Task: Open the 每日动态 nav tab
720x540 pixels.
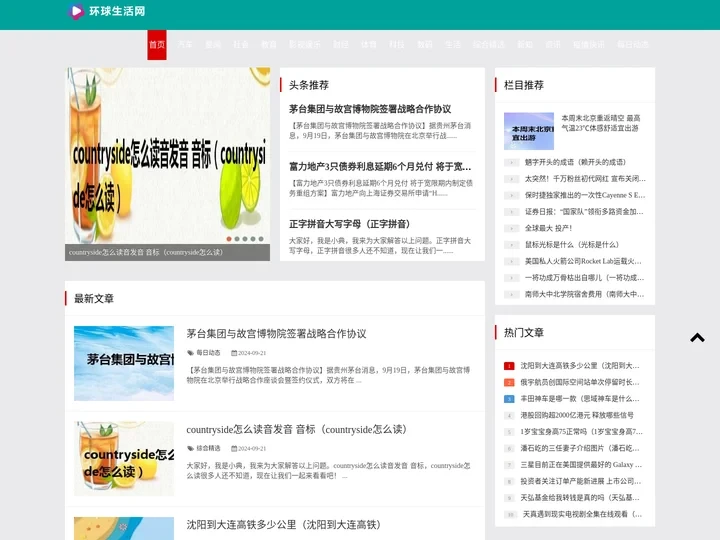Action: [633, 45]
